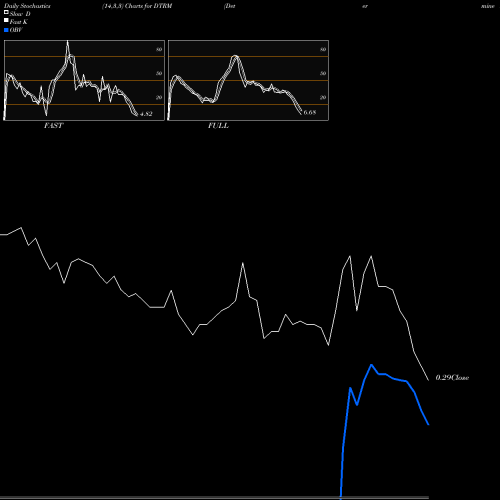Click the 'Daily Stochastics' title text

(x=27, y=6)
